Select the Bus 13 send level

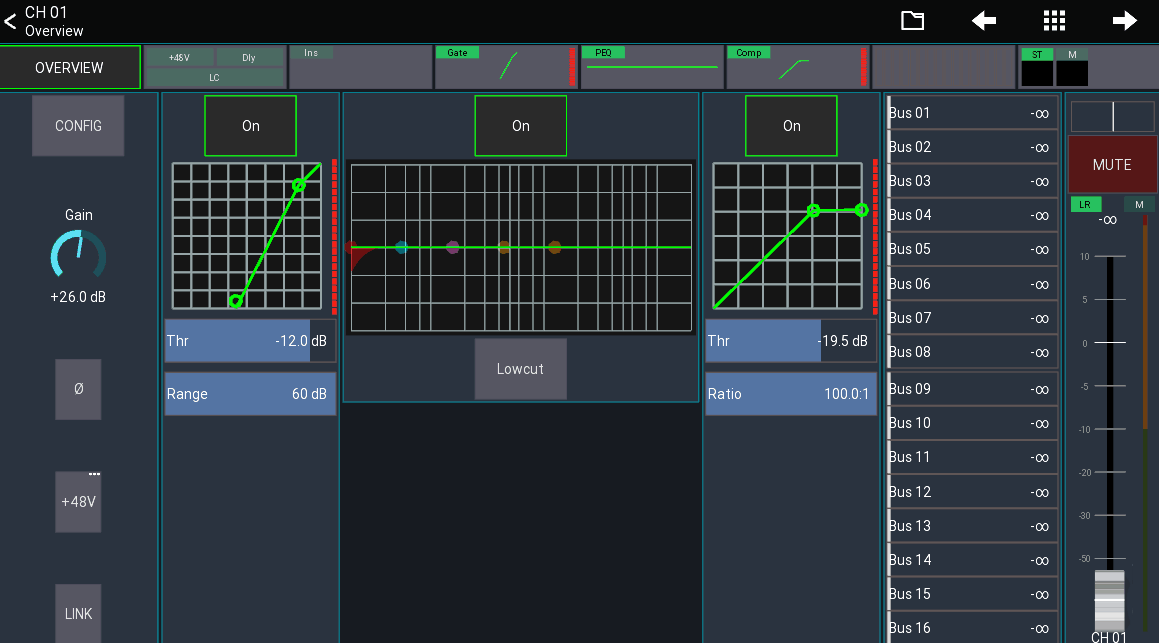[x=972, y=525]
